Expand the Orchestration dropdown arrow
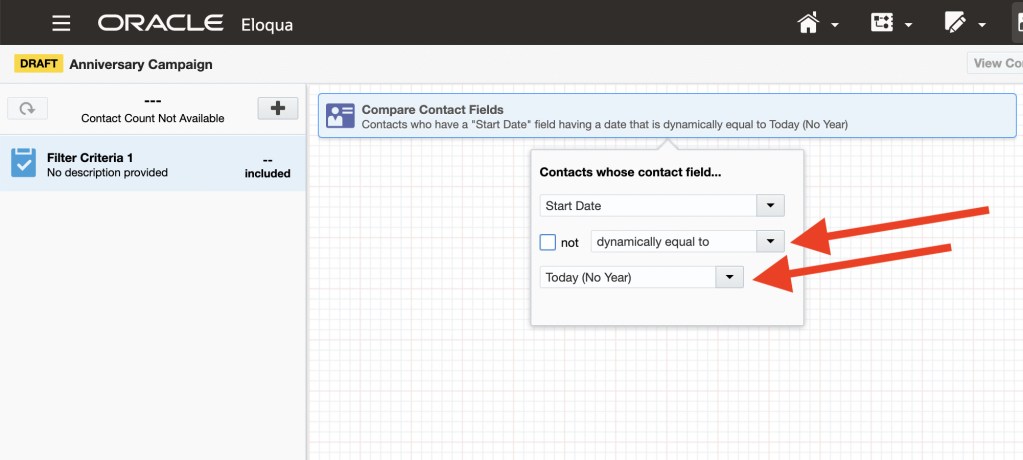Image resolution: width=1023 pixels, height=460 pixels. (x=908, y=25)
